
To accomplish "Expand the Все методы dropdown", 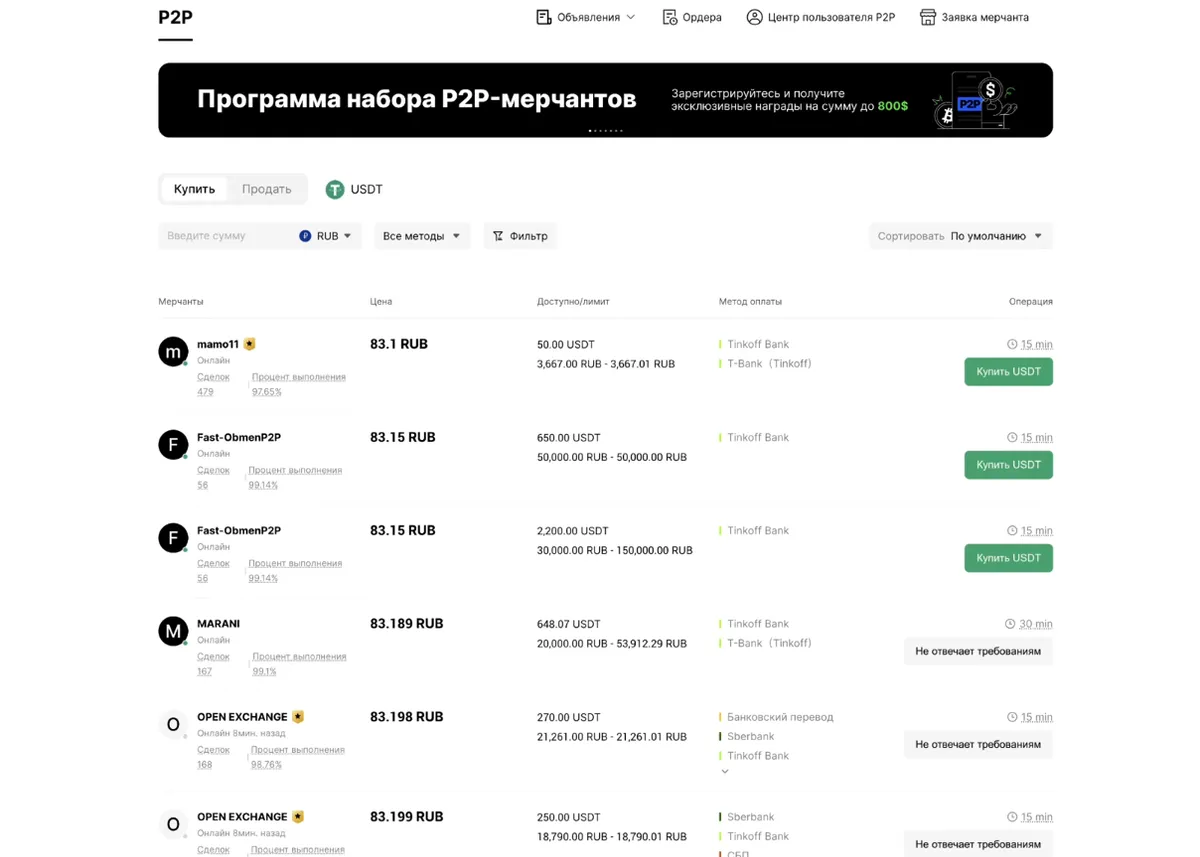I will click(x=421, y=236).
